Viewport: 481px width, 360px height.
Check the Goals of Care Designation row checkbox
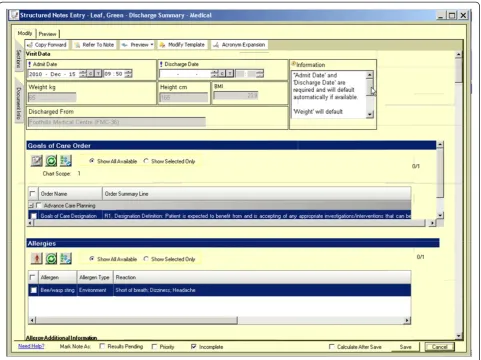tap(34, 216)
